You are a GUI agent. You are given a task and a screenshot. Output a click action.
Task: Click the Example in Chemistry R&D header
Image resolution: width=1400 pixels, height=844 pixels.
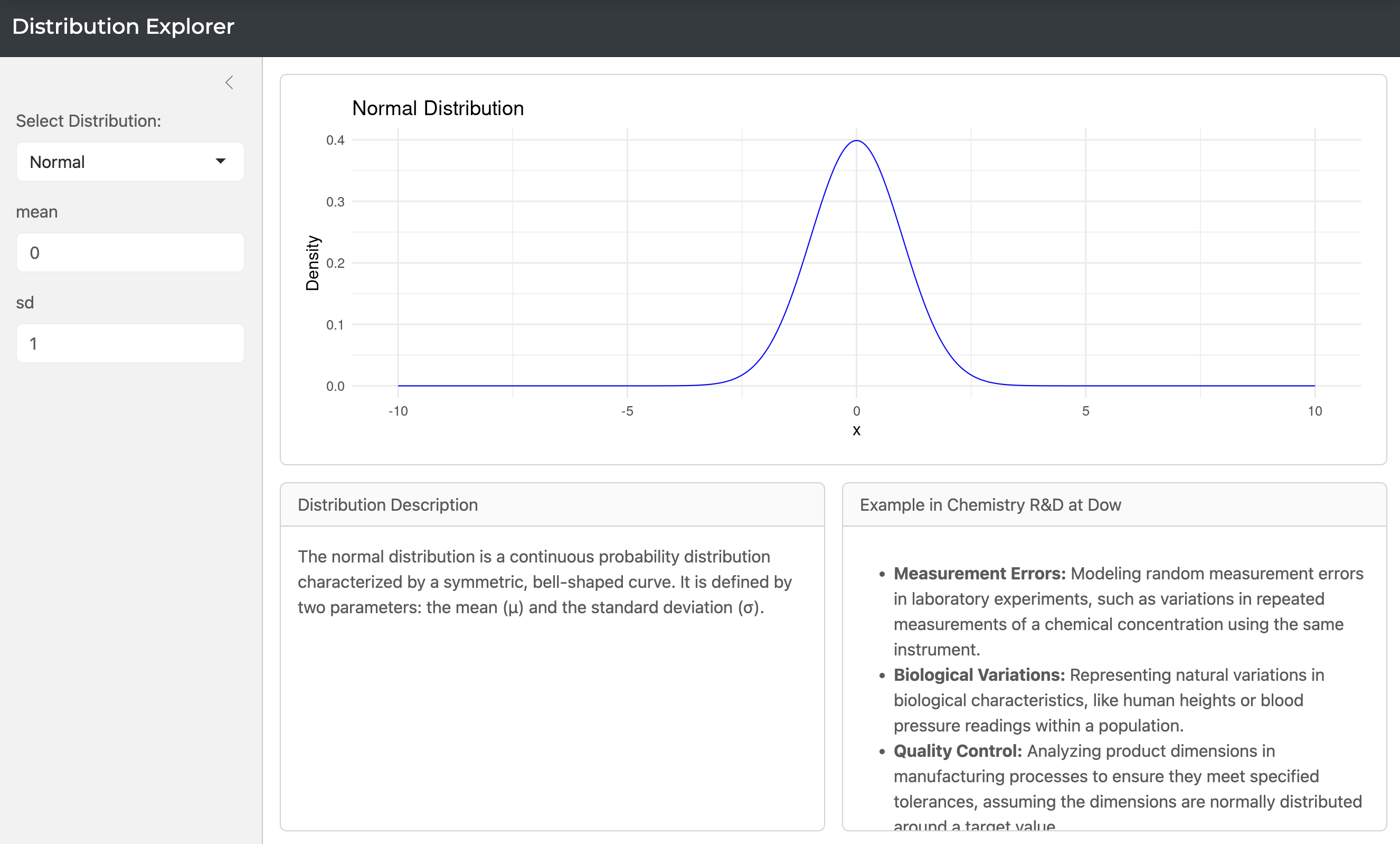coord(990,505)
